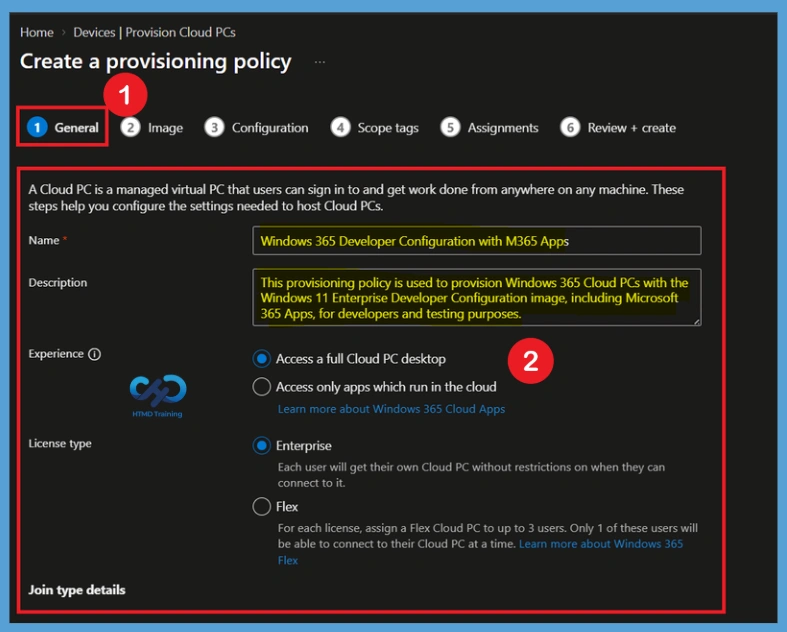Jump to the Review + create step

coord(618,128)
